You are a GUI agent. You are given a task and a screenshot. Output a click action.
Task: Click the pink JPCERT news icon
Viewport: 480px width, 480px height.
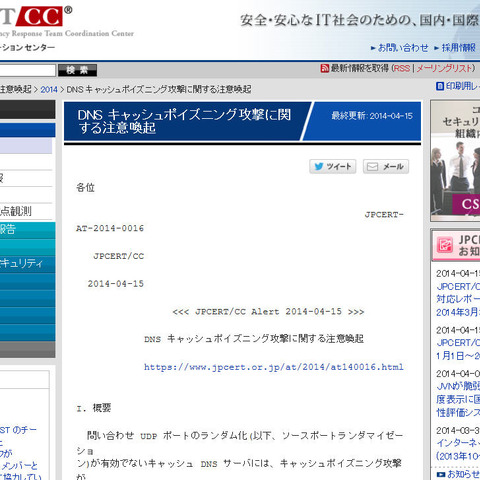coord(445,245)
